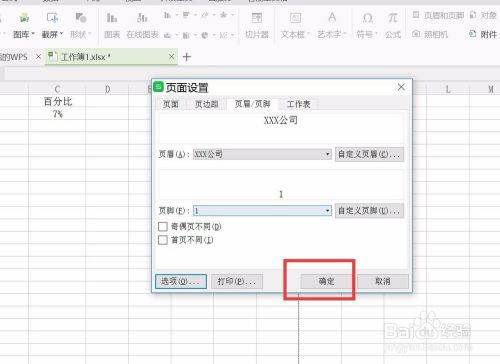Select column L header
The image size is (500, 364).
[448, 89]
